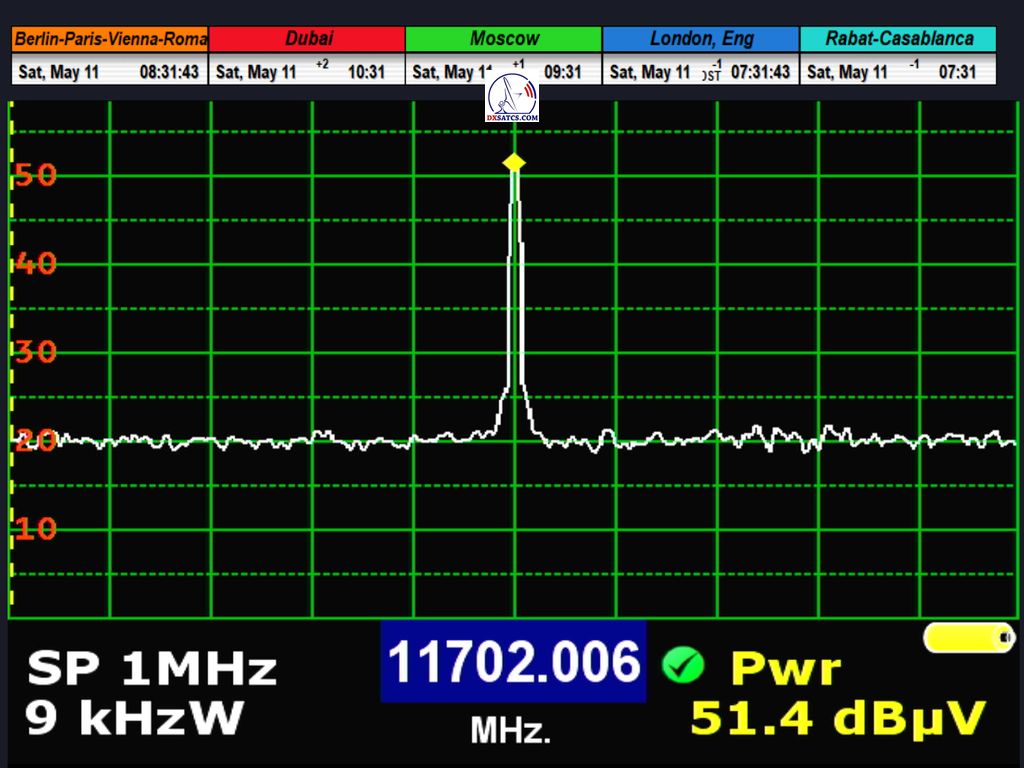Viewport: 1024px width, 768px height.
Task: Click the 9 kHzW bandwidth setting
Action: pos(135,718)
